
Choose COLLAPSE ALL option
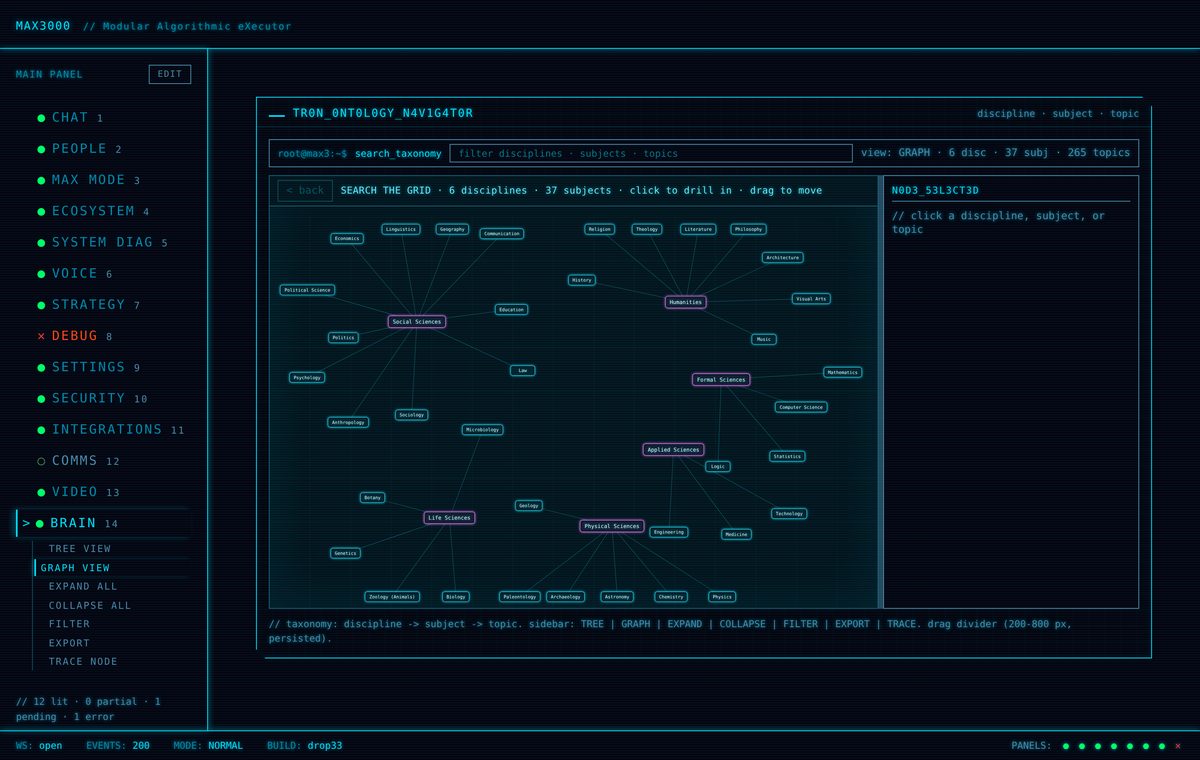coord(111,606)
